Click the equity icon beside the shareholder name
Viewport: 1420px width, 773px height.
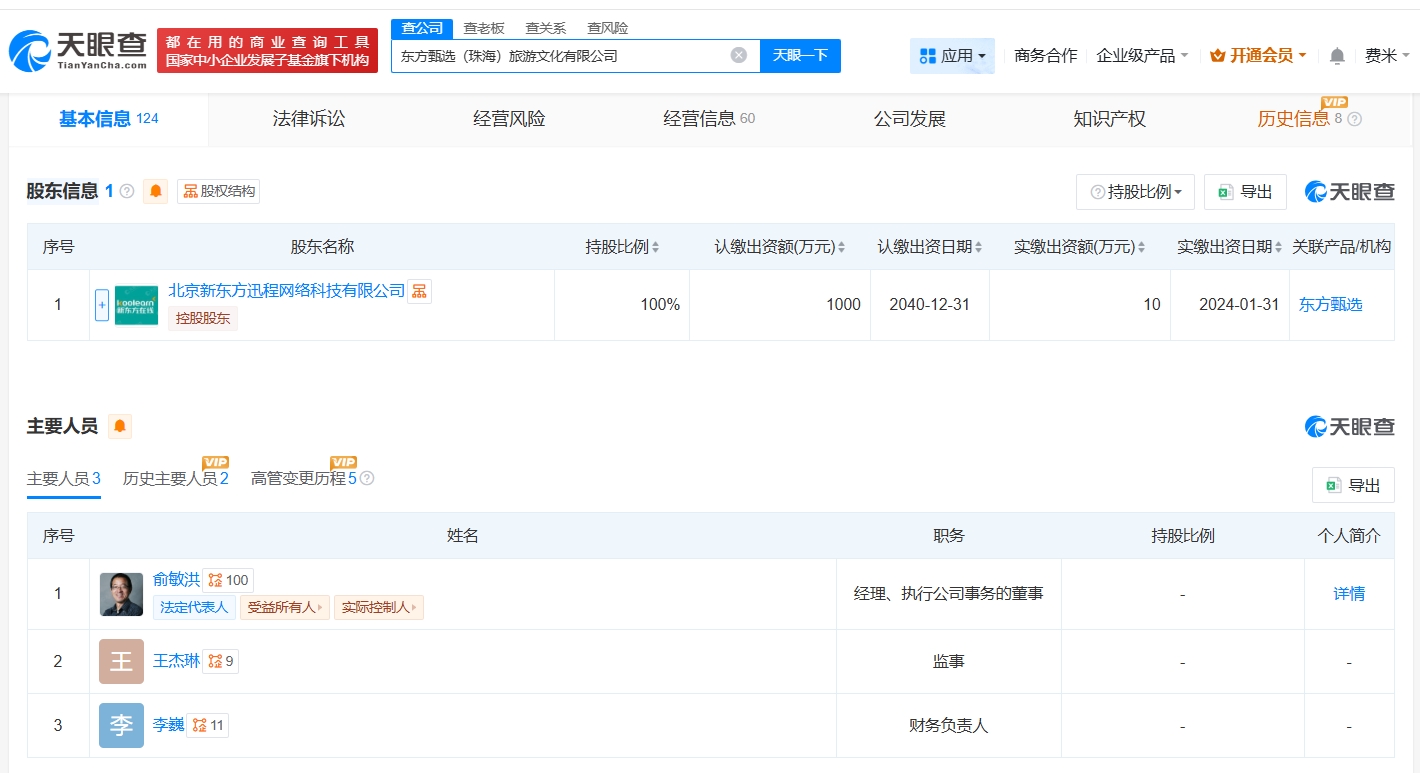pos(419,291)
